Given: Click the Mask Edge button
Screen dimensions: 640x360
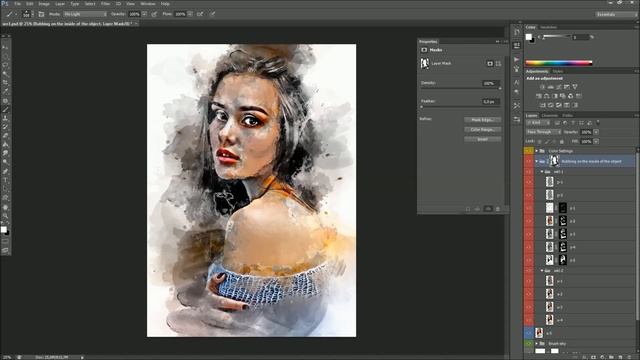Looking at the screenshot, I should pyautogui.click(x=482, y=120).
